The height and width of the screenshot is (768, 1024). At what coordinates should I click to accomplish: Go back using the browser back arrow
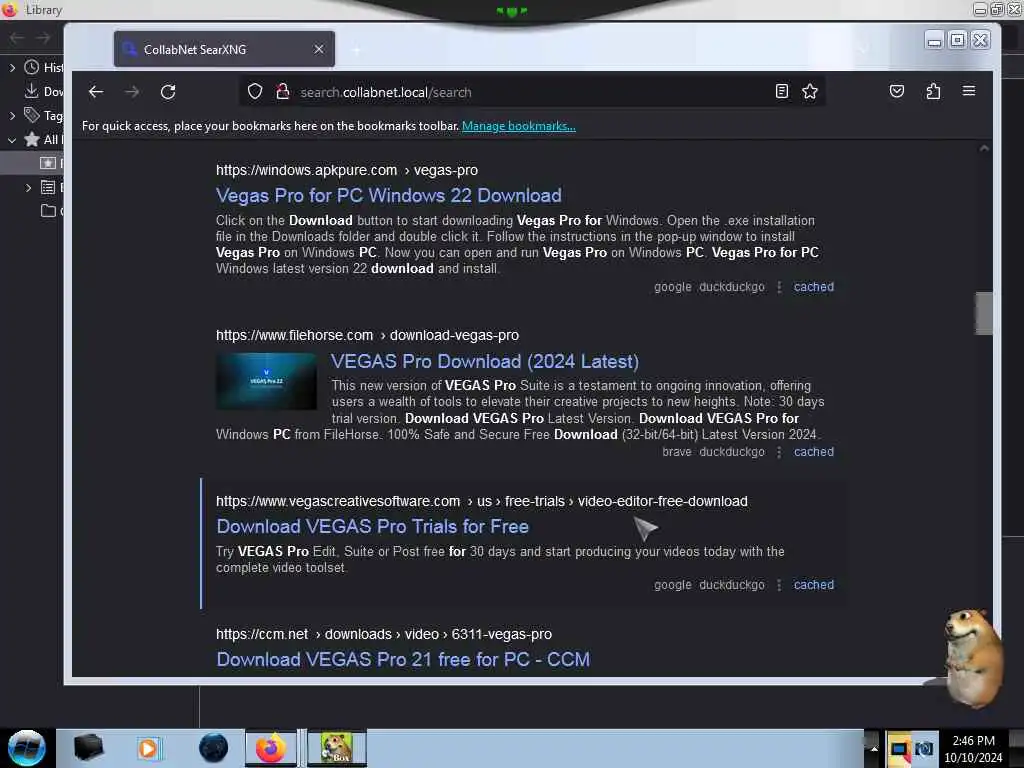pos(96,92)
